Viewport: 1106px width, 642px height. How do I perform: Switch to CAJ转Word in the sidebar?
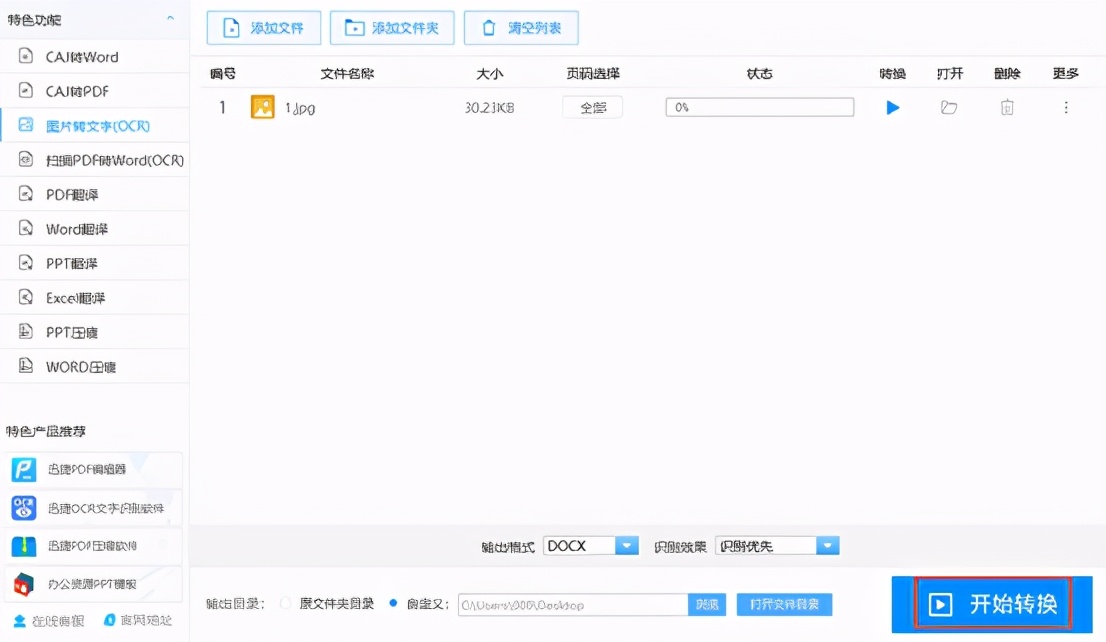(82, 57)
